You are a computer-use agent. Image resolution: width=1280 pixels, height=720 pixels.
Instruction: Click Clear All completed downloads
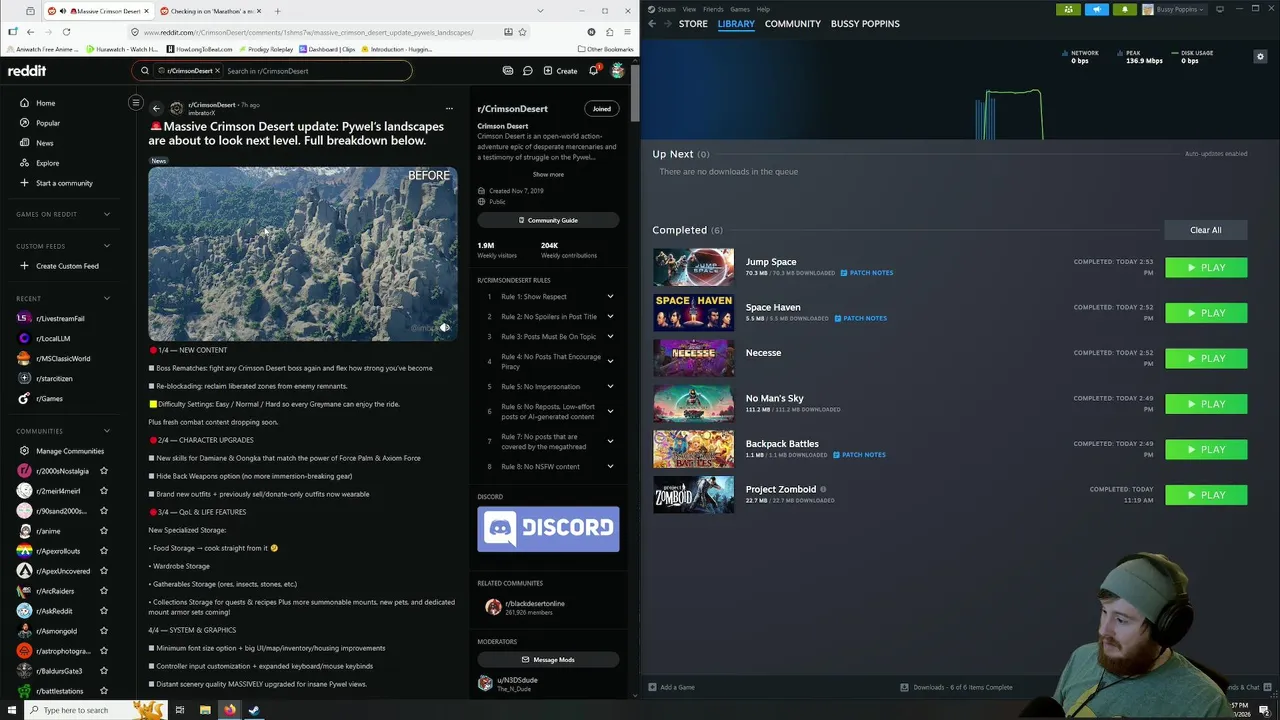[1205, 230]
